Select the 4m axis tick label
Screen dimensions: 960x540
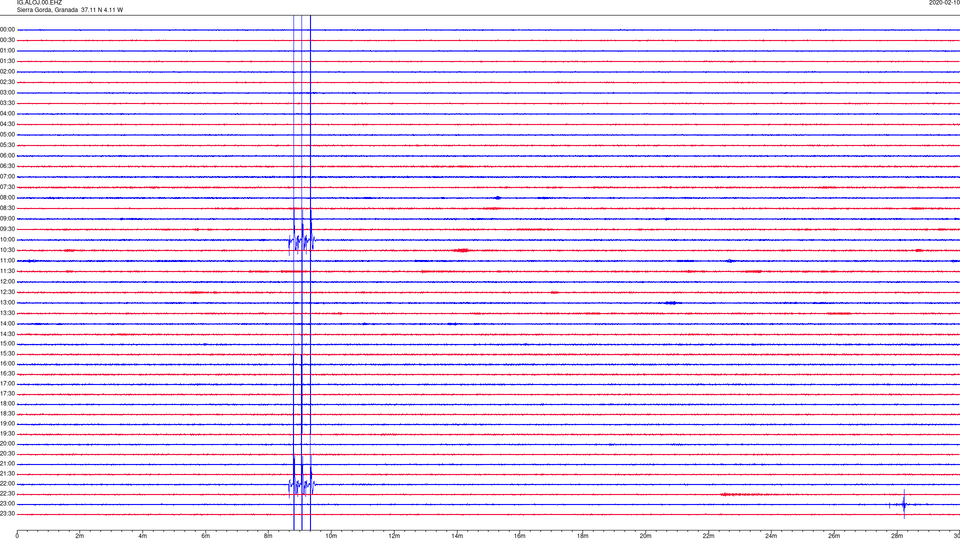tap(143, 536)
